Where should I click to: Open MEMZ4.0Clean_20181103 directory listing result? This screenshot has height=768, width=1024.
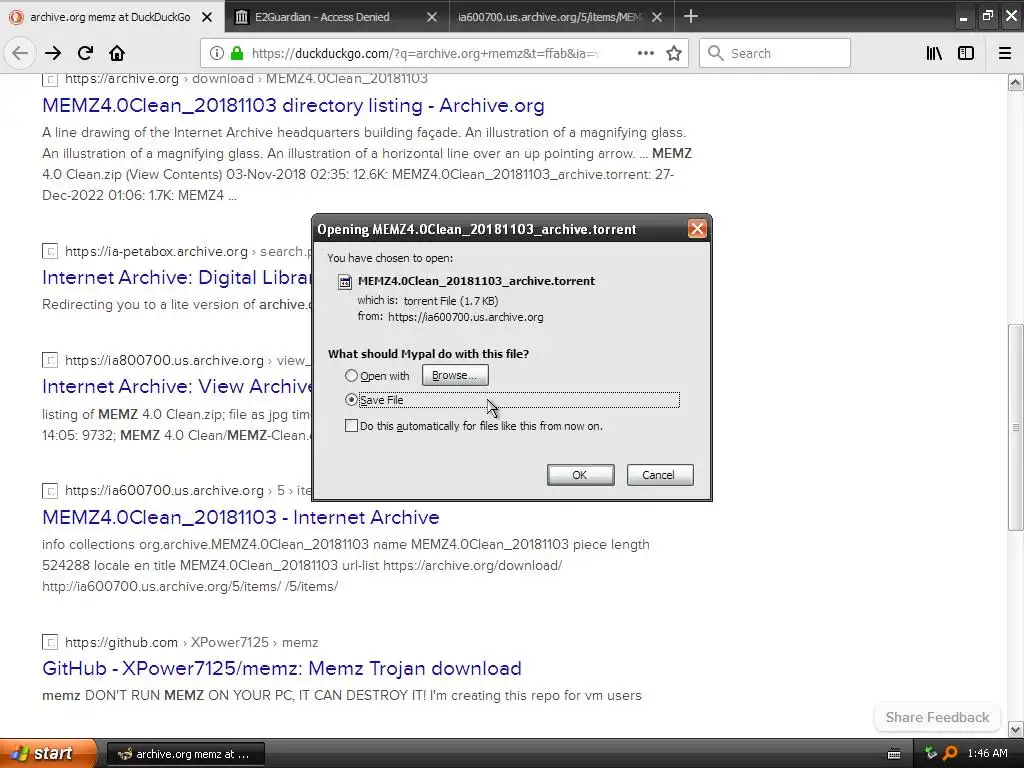click(293, 105)
